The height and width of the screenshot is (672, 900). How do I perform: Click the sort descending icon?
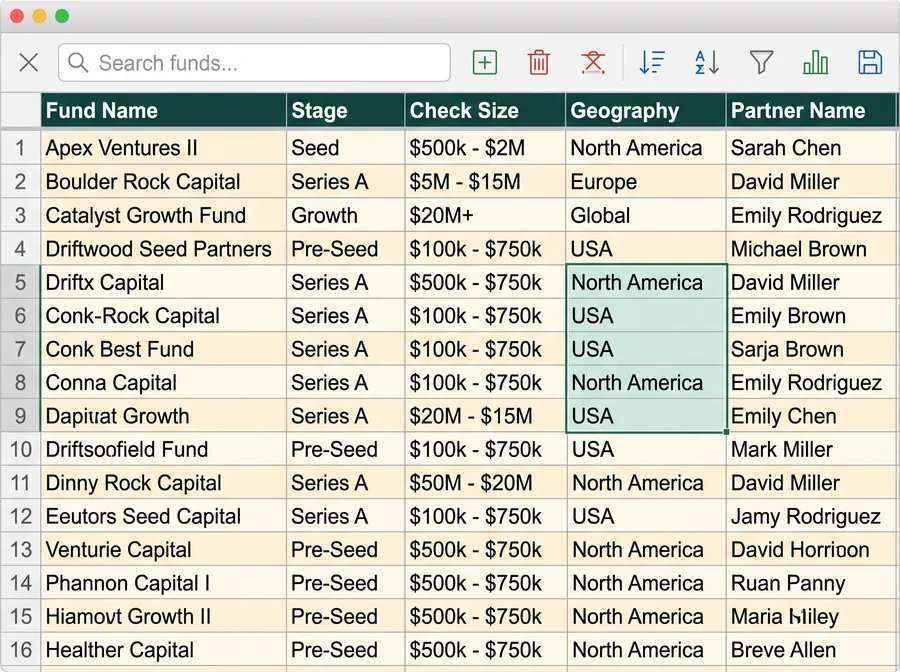652,63
